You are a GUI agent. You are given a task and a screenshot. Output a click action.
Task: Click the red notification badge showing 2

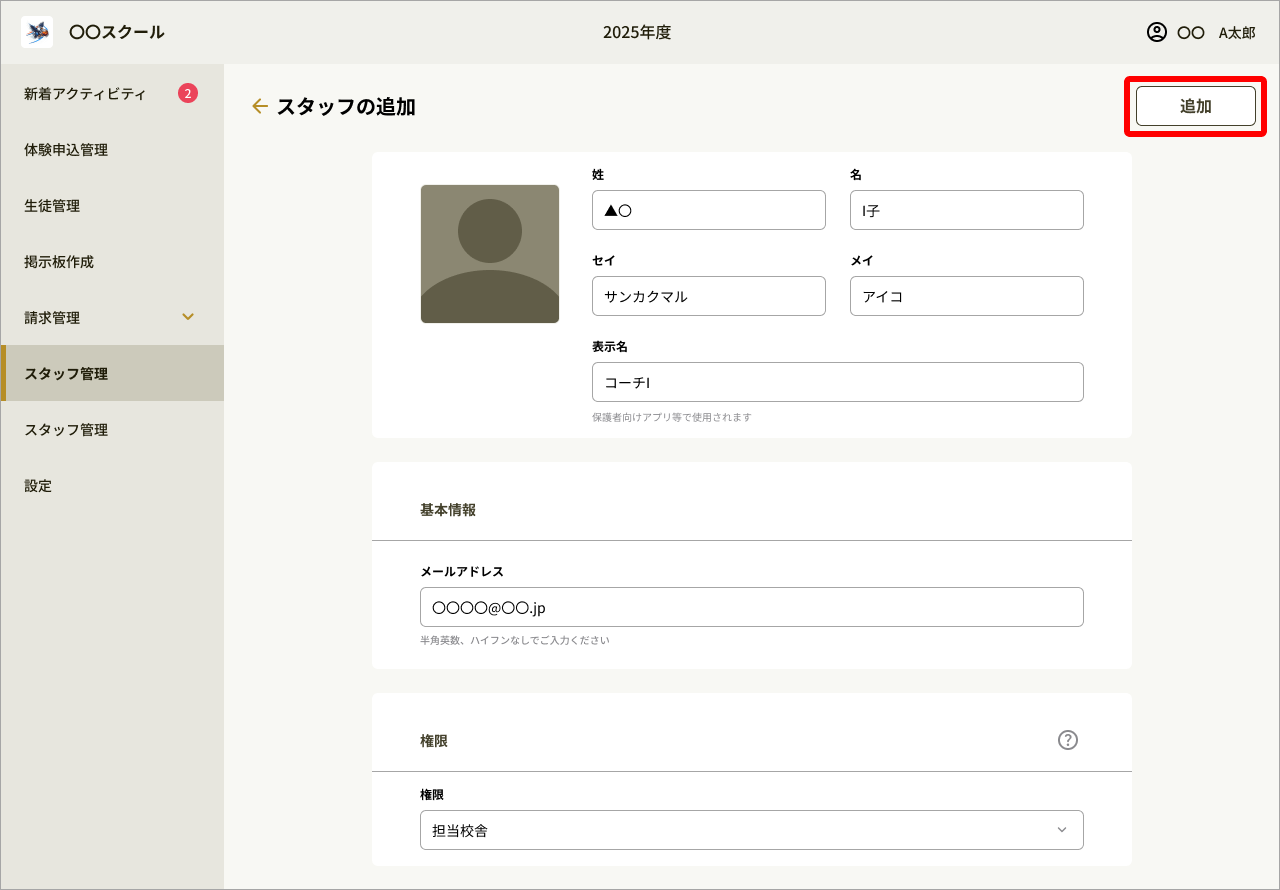tap(188, 94)
